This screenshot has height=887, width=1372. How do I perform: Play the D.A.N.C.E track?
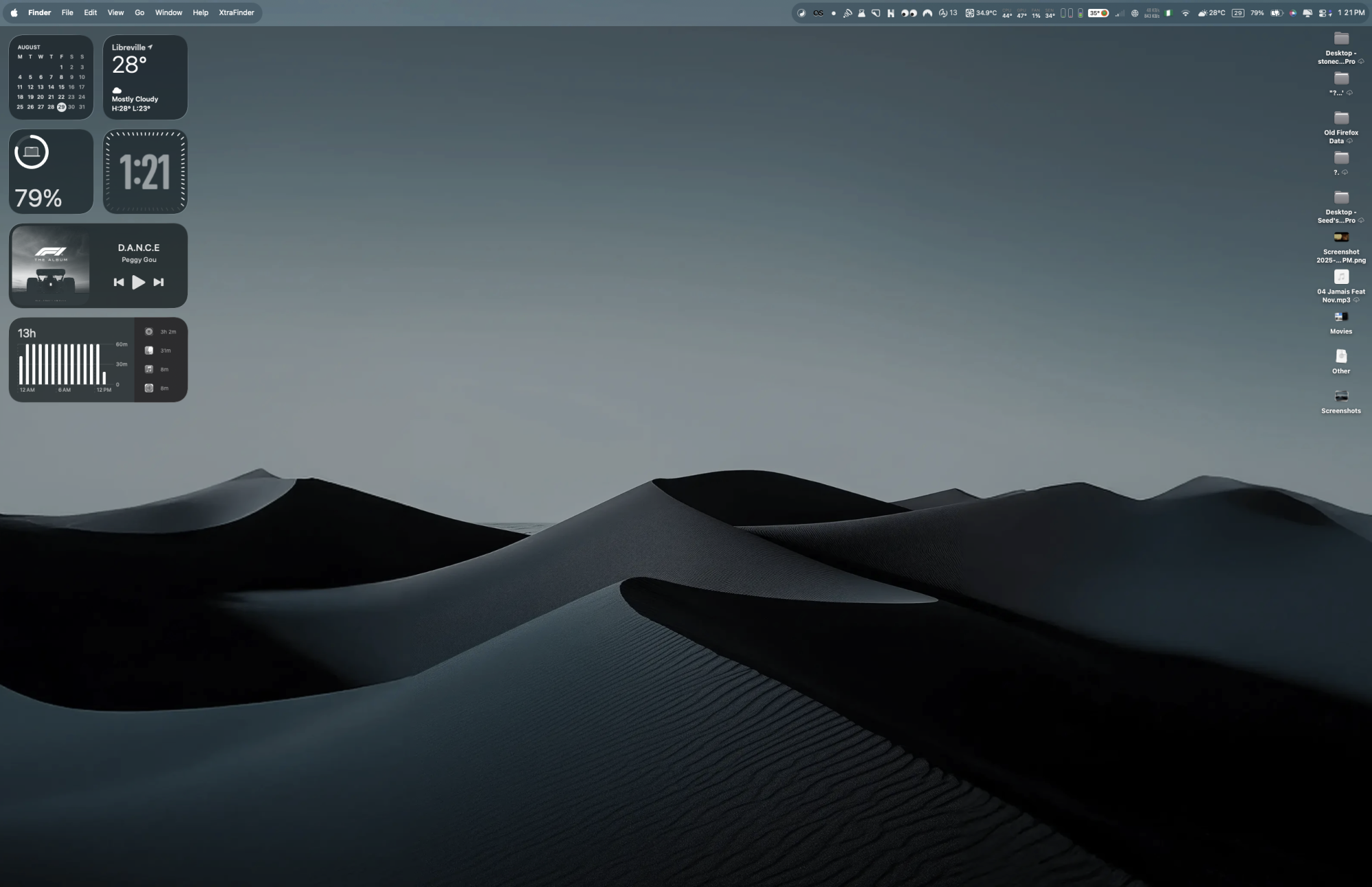(138, 282)
